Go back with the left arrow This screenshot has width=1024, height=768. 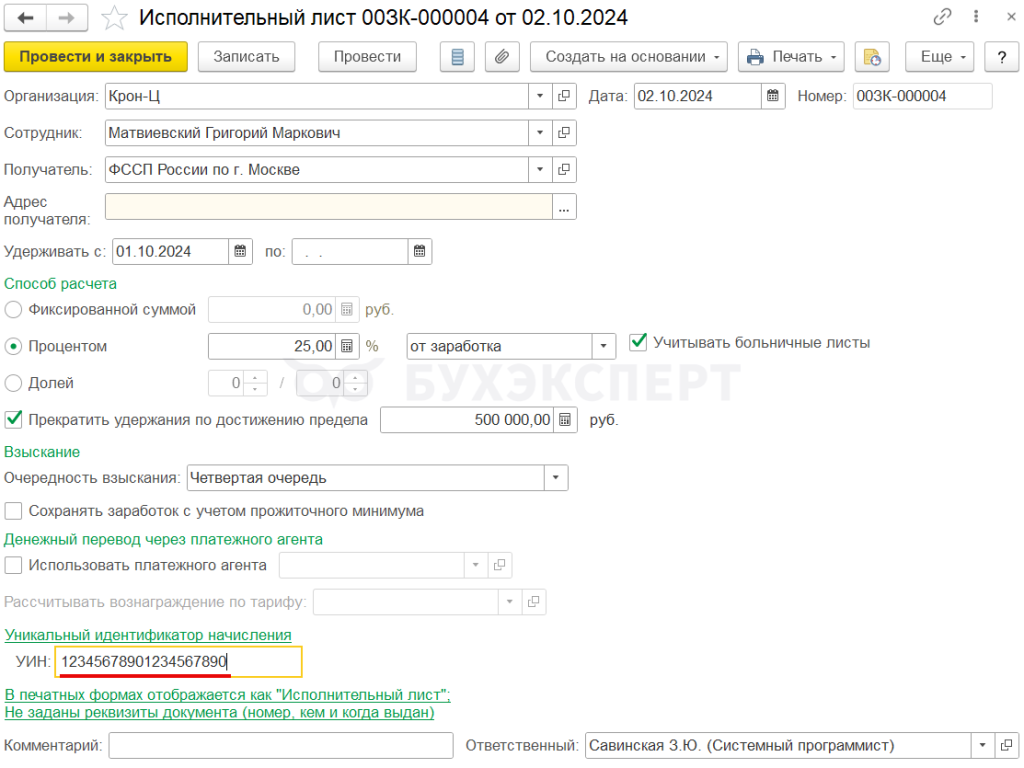pos(26,18)
